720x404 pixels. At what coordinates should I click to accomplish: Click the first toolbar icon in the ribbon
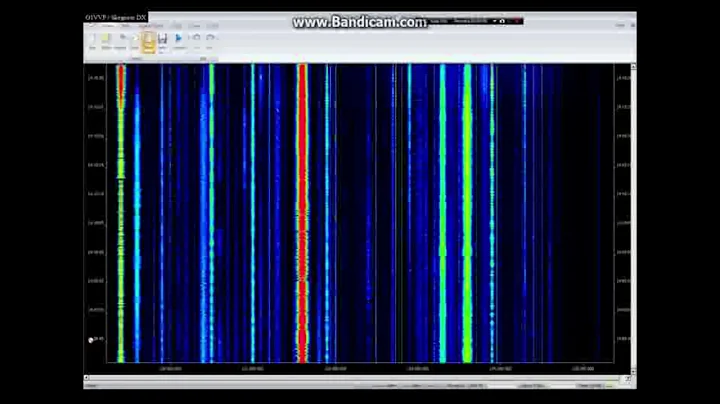coord(92,39)
